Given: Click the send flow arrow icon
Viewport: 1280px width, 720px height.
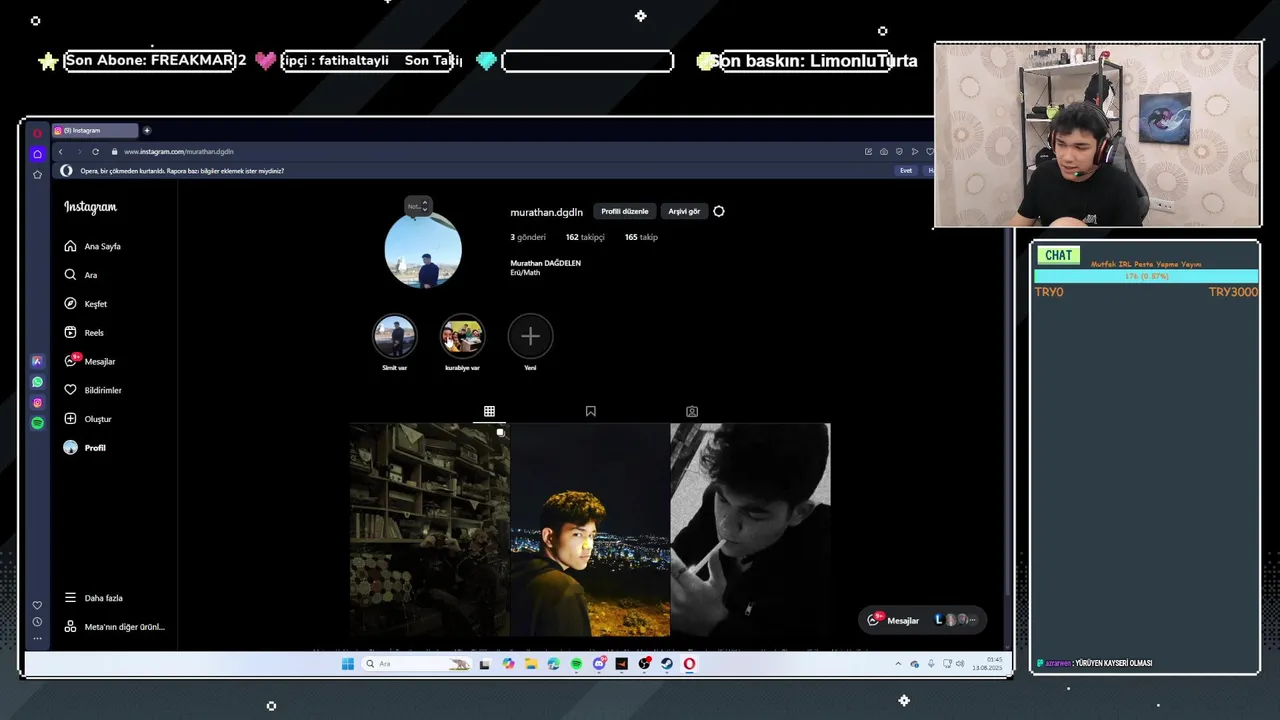Looking at the screenshot, I should tap(914, 151).
